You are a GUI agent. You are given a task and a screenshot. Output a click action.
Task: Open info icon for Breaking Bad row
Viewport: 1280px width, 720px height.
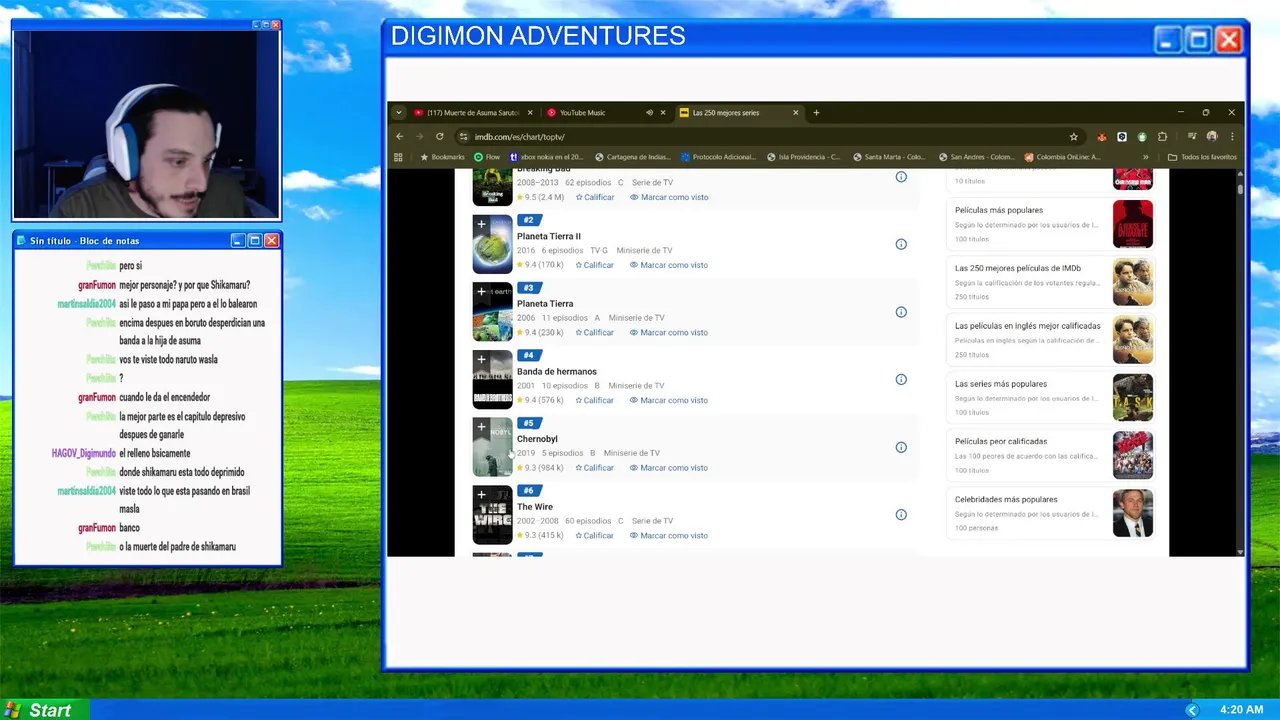click(901, 177)
